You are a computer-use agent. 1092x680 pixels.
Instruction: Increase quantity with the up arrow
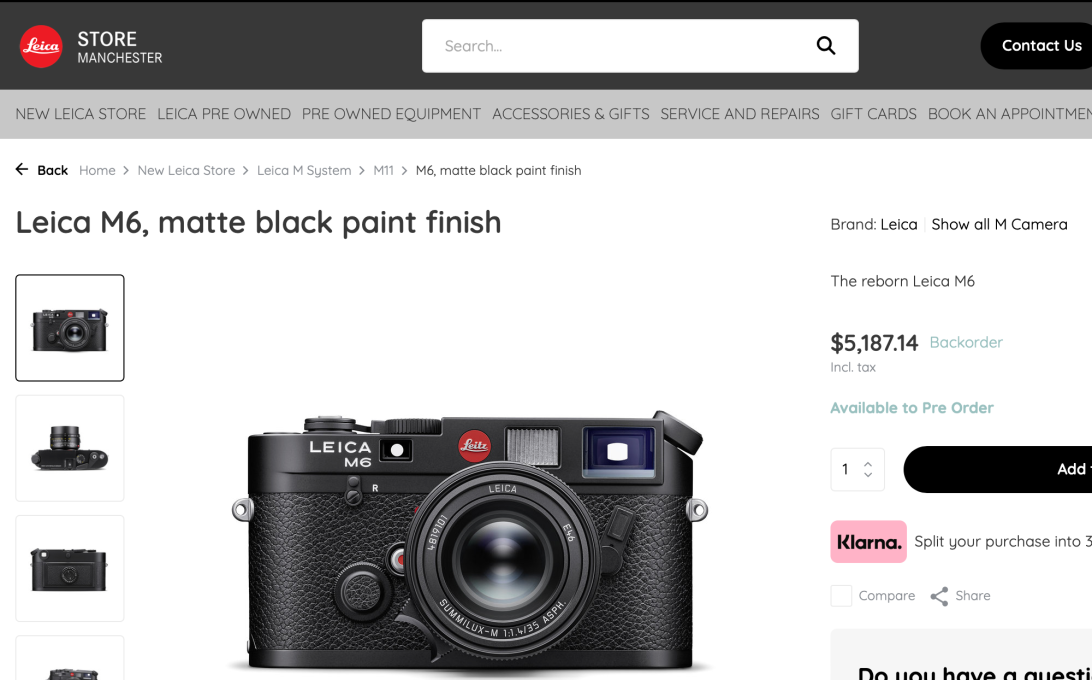(x=868, y=464)
